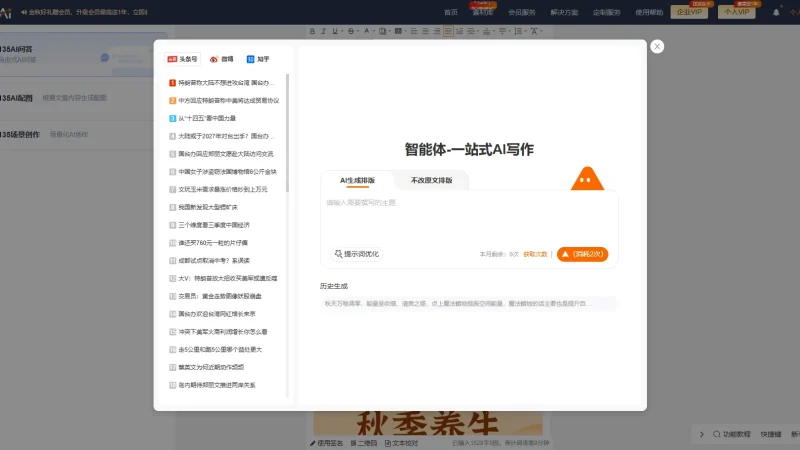Select the 头条号 hot topics tab

coord(183,59)
